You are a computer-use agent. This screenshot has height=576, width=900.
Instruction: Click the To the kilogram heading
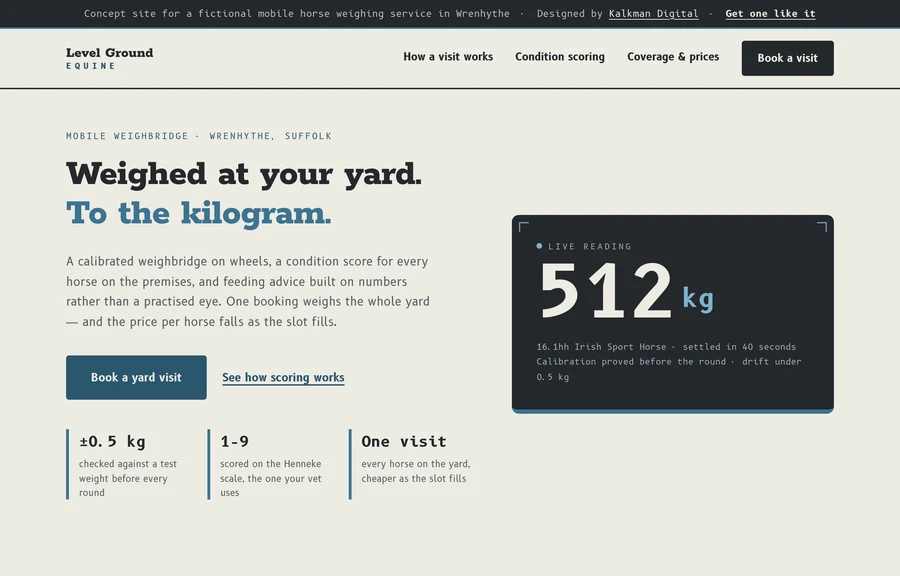(x=199, y=213)
